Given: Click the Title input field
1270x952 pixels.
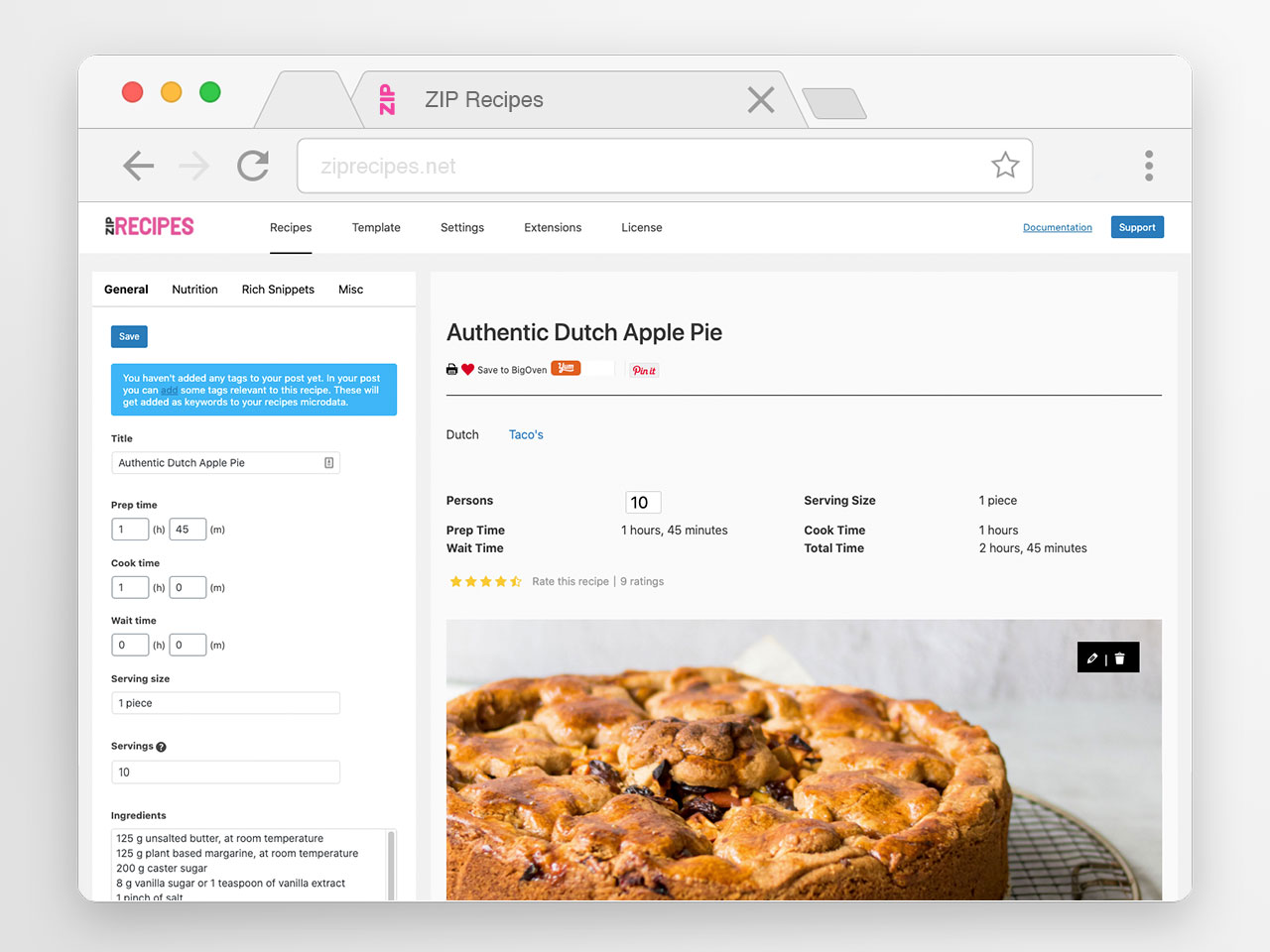Looking at the screenshot, I should point(225,463).
